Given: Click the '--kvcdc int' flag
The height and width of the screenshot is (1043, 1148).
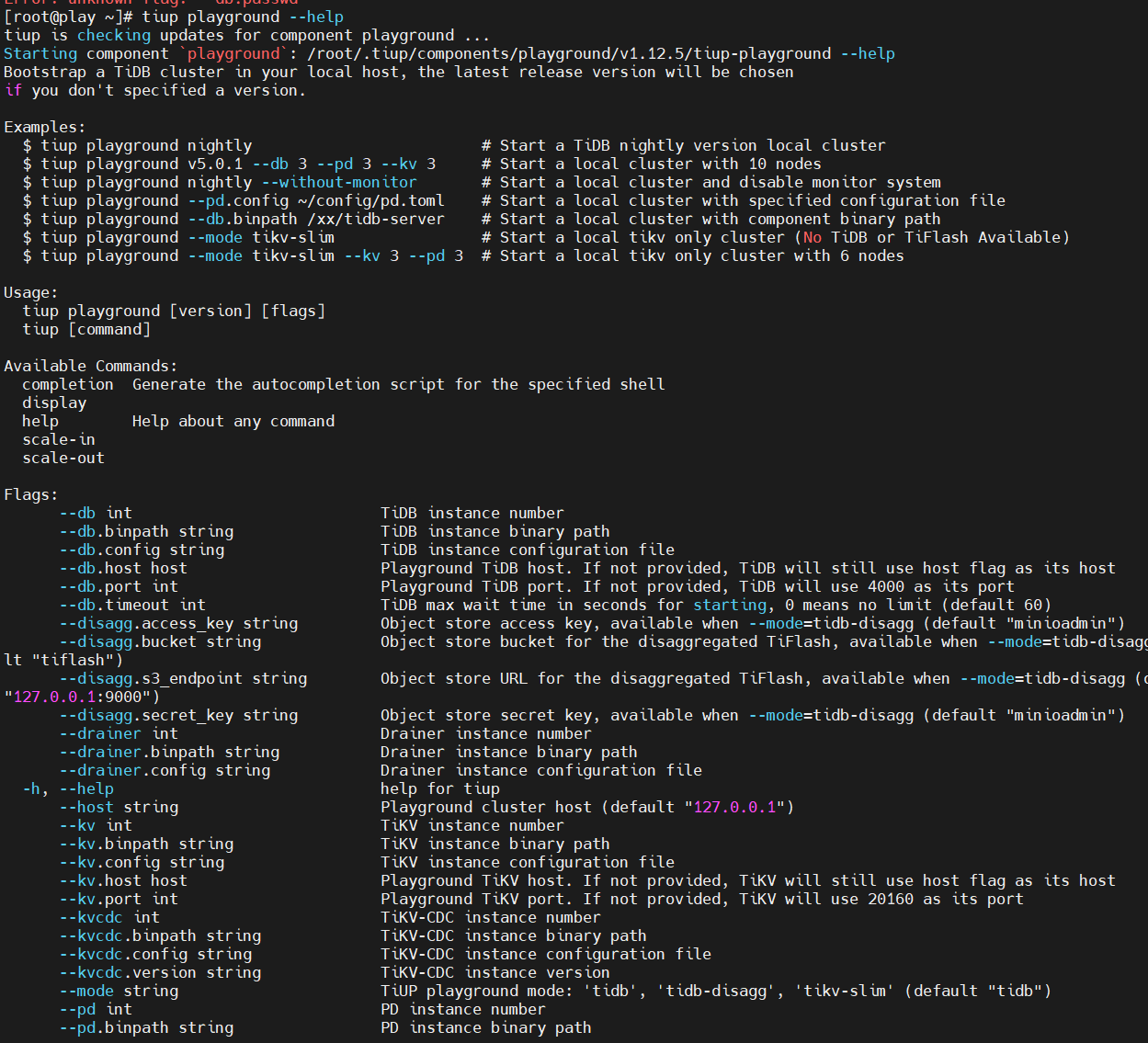Looking at the screenshot, I should 109,917.
